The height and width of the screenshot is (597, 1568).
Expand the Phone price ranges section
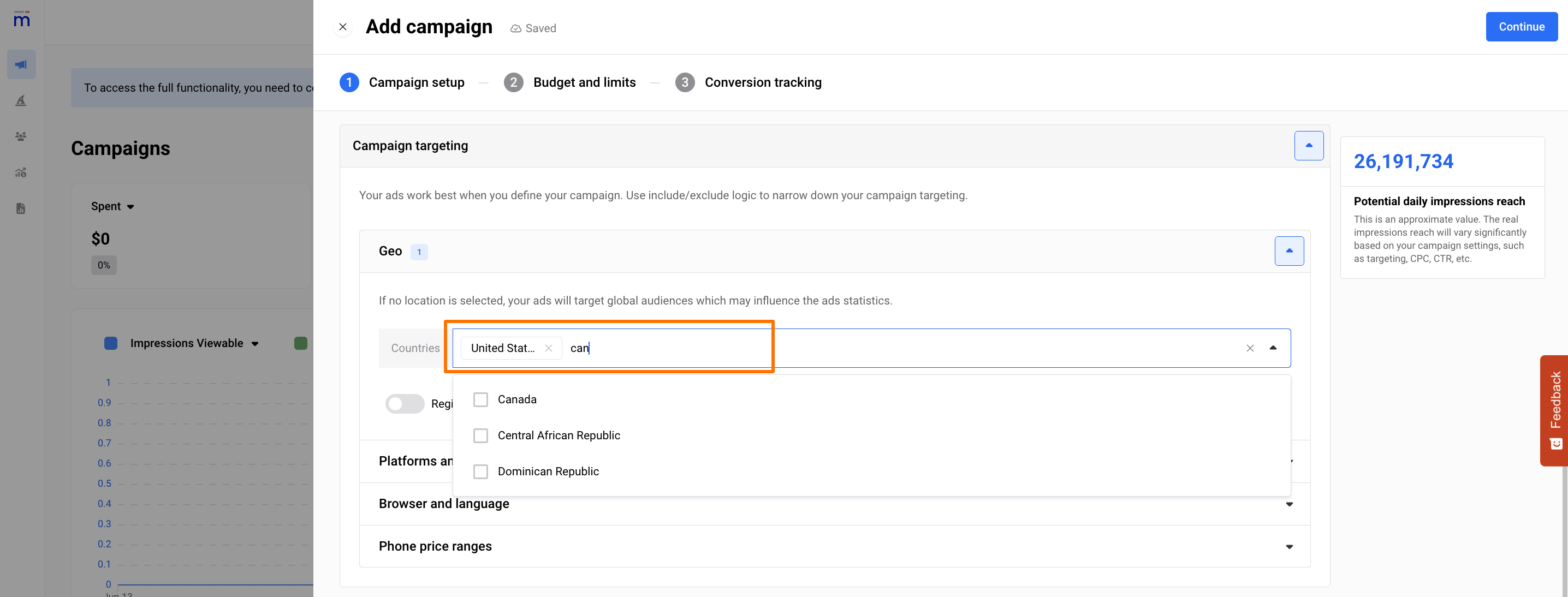[1288, 546]
